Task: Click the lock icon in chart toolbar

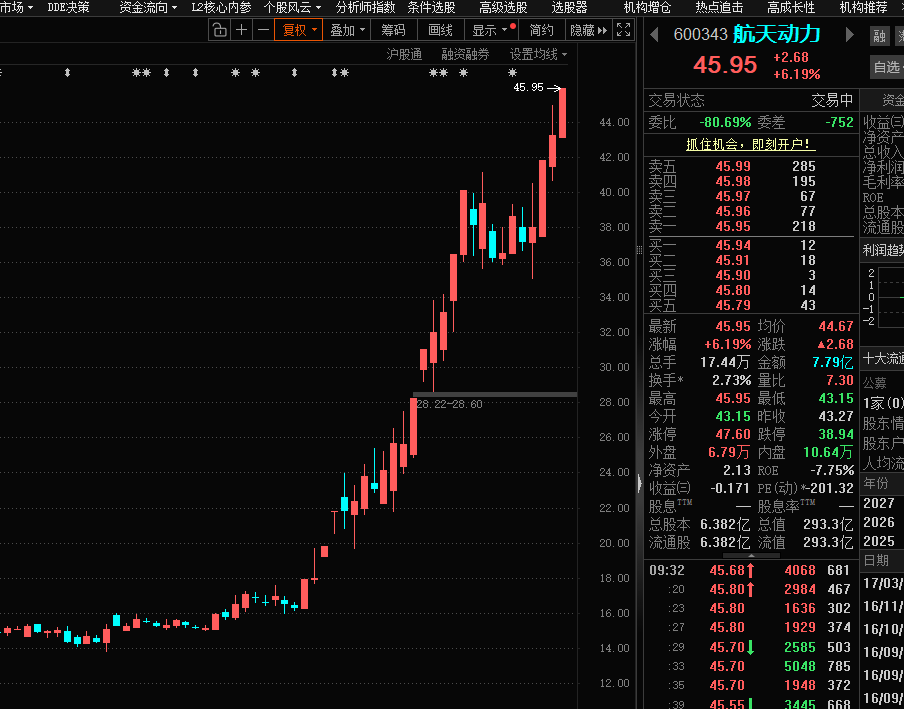Action: pos(220,30)
